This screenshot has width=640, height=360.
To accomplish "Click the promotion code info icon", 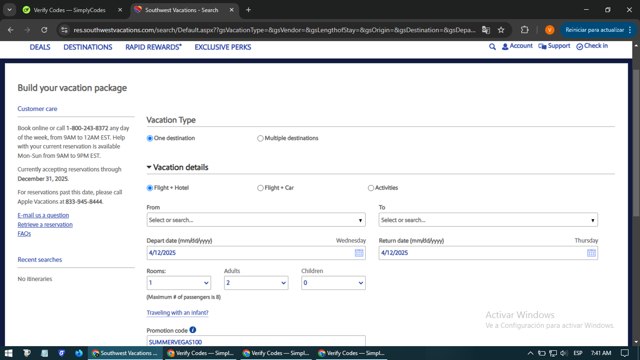I will point(193,330).
